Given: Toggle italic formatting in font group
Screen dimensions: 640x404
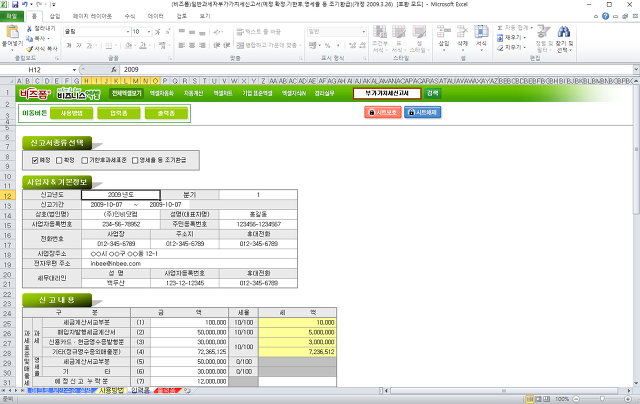Looking at the screenshot, I should coord(79,45).
